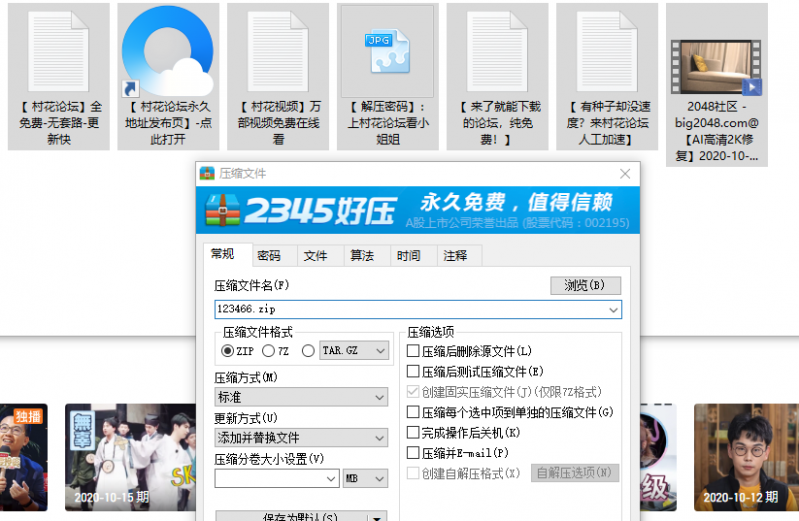Screen dimensions: 799x521
Task: Switch to the 注释 tab
Action: 455,256
